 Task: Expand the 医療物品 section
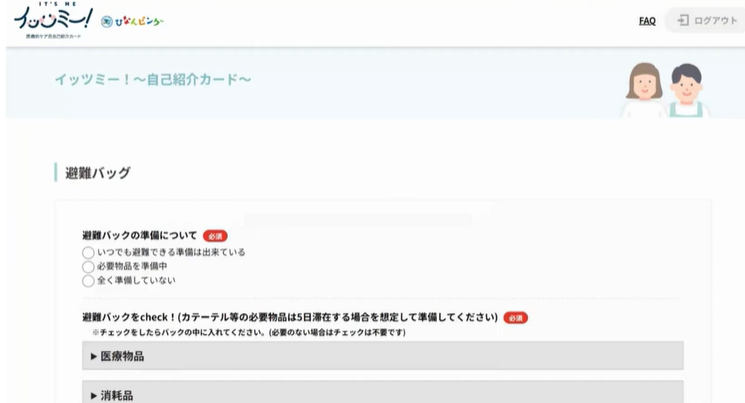click(x=382, y=356)
